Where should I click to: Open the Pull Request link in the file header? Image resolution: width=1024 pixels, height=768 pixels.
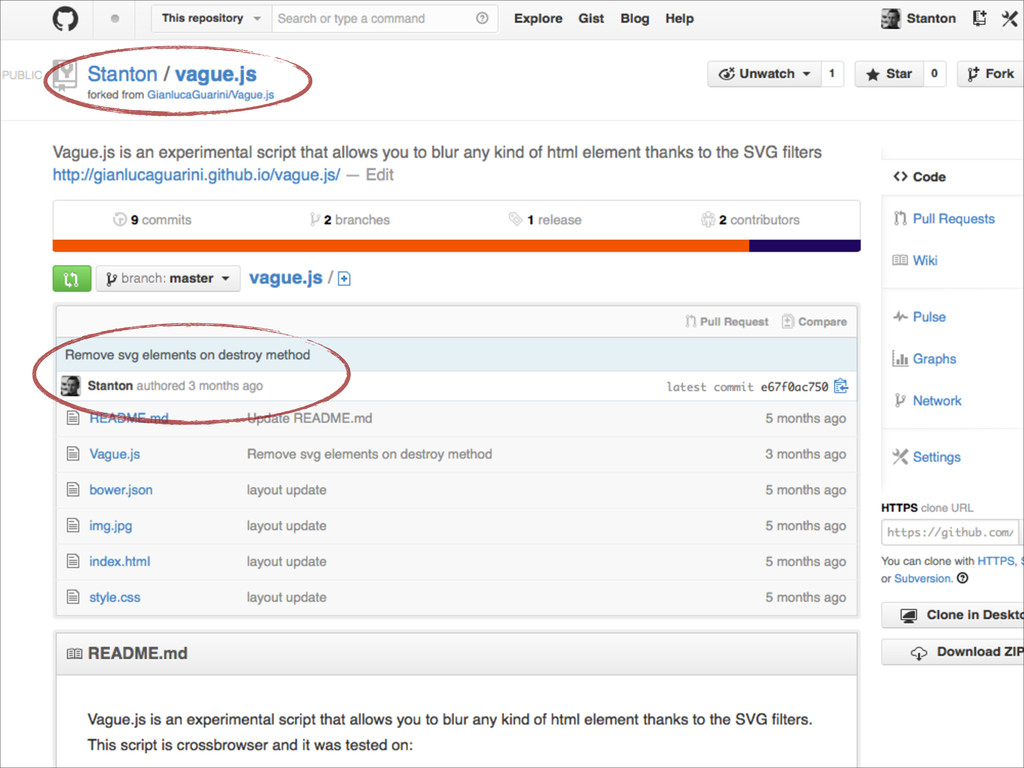[727, 321]
